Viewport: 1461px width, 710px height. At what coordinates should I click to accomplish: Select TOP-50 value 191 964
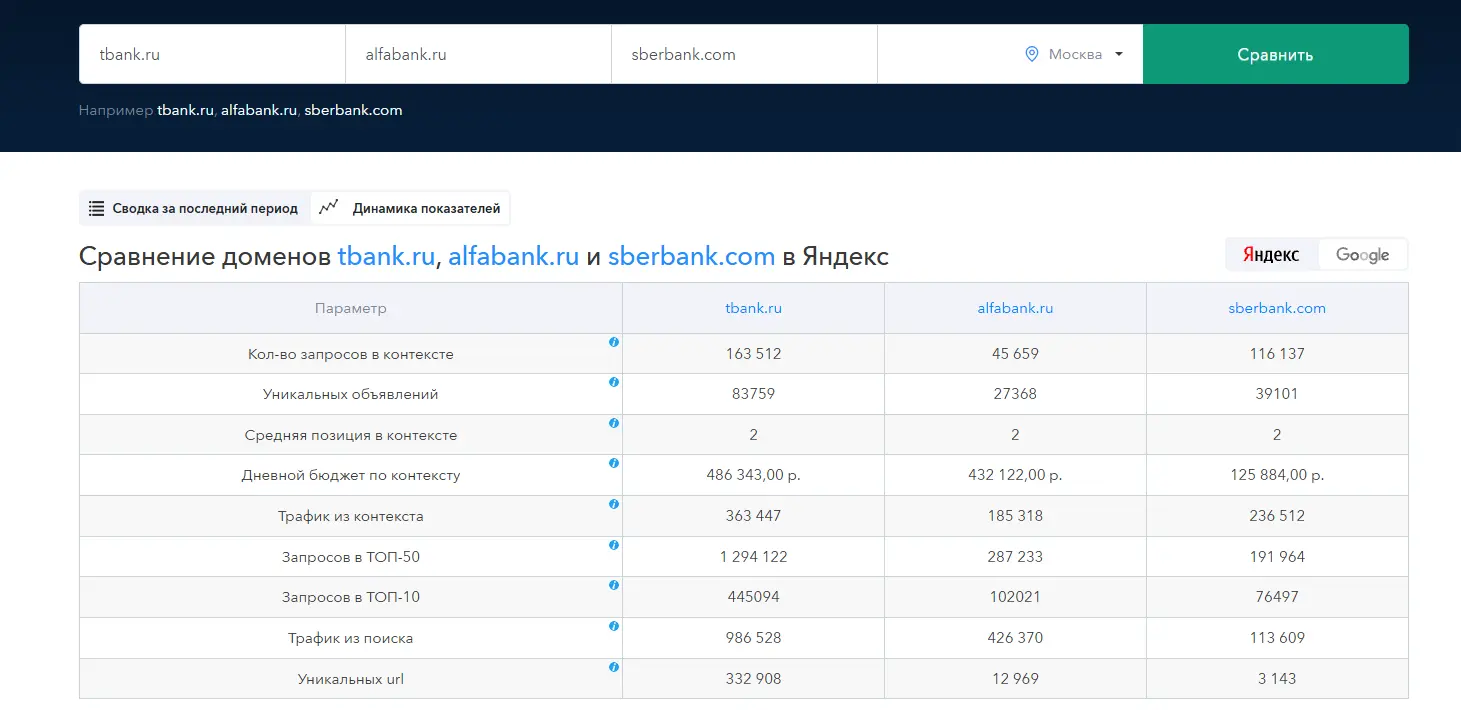pos(1277,556)
